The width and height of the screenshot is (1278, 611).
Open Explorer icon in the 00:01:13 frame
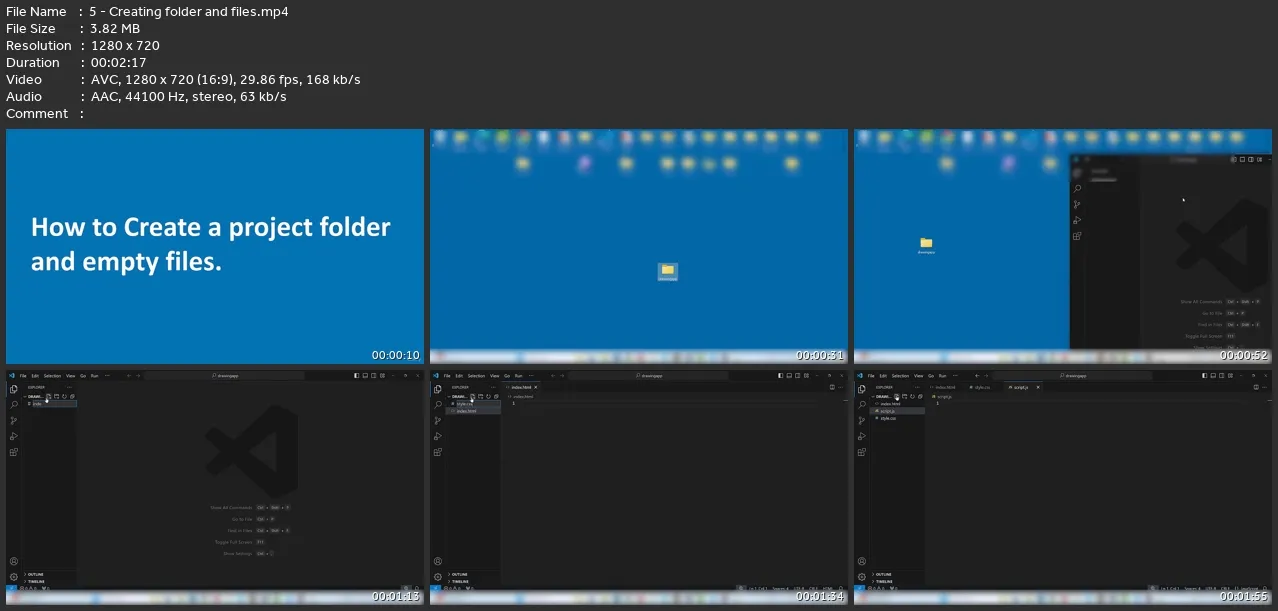[14, 389]
